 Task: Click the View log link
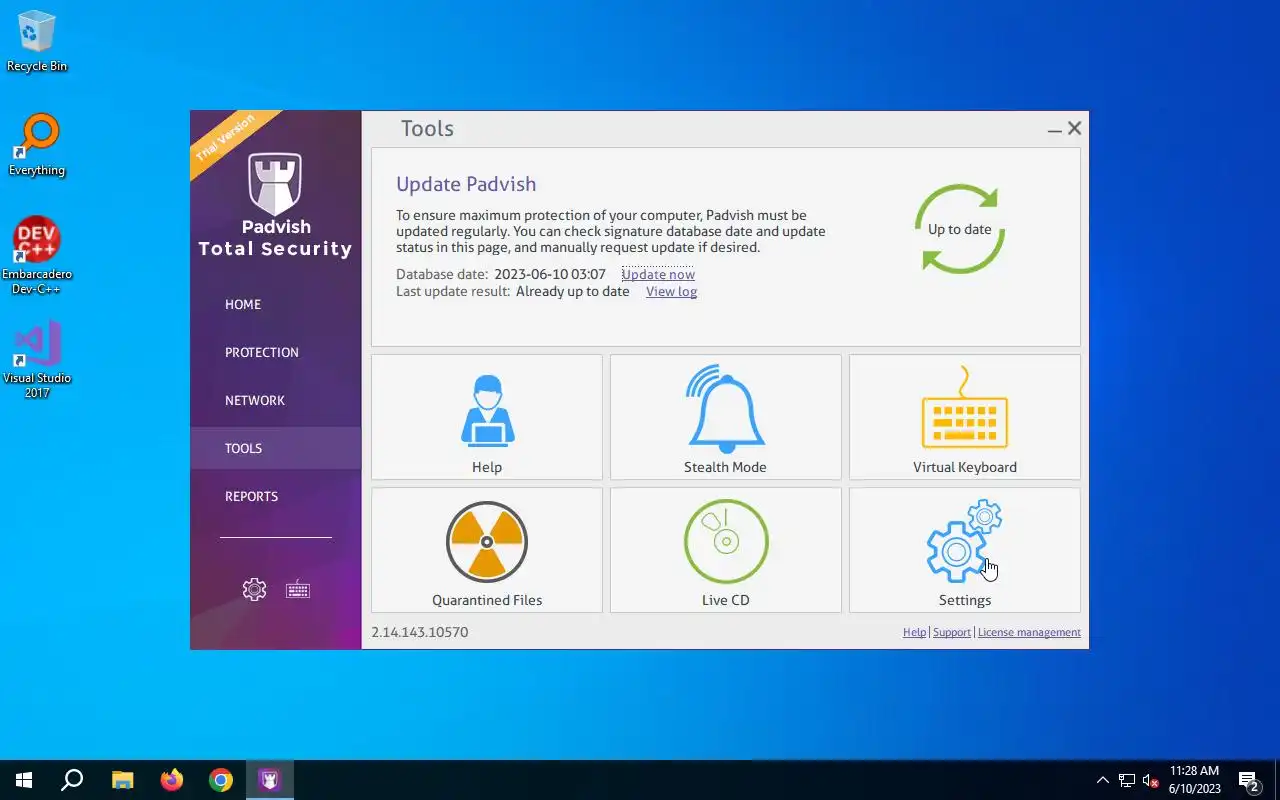[x=671, y=292]
